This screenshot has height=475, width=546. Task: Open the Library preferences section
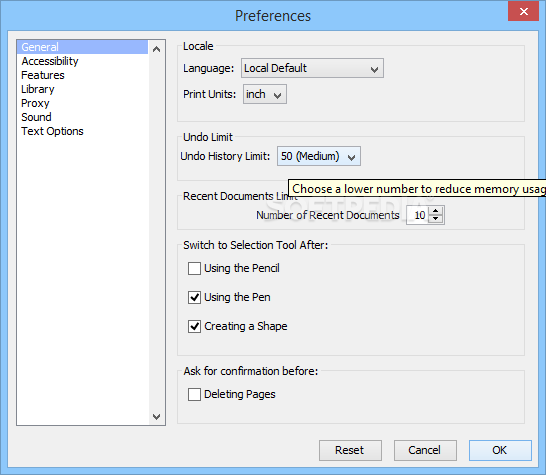[x=38, y=89]
